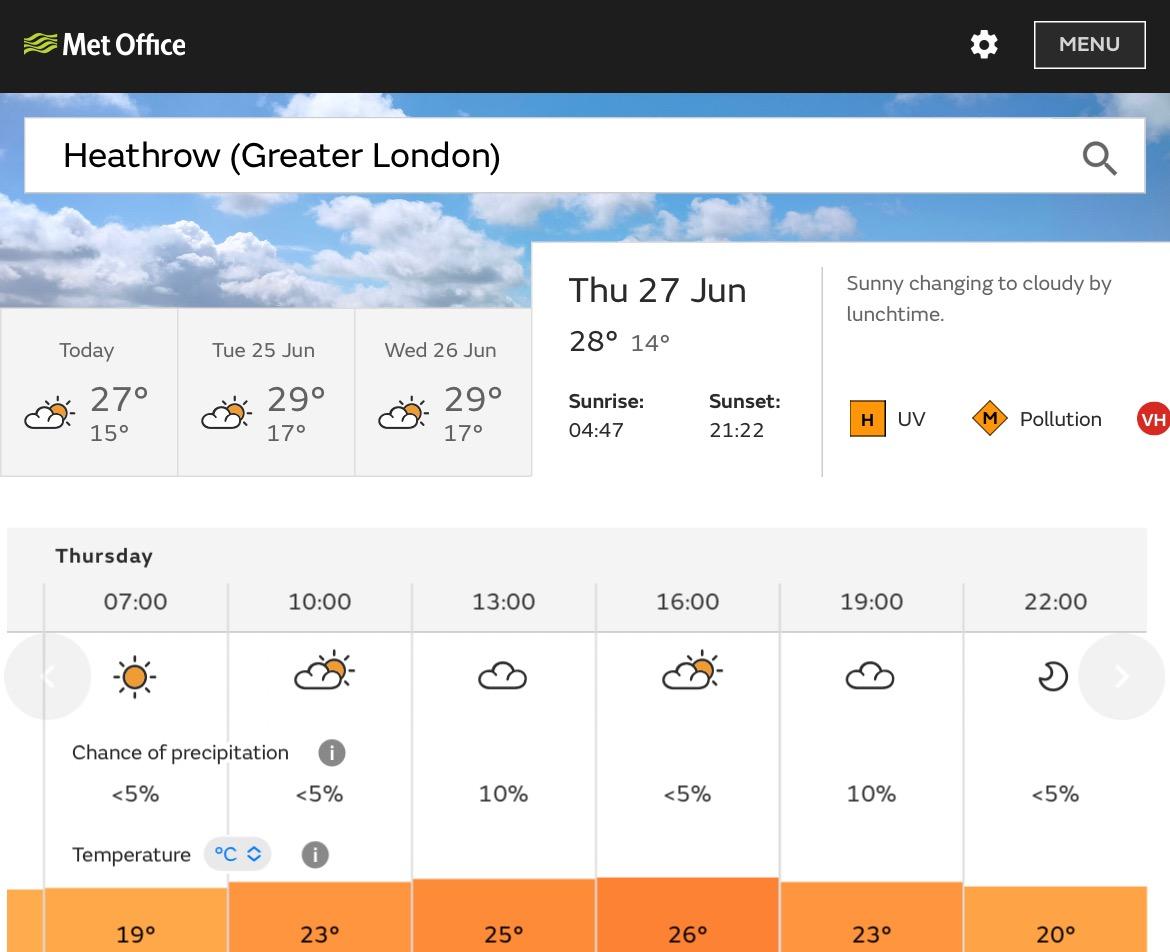Click the moderate Pollution diamond badge
Viewport: 1170px width, 952px height.
[989, 418]
